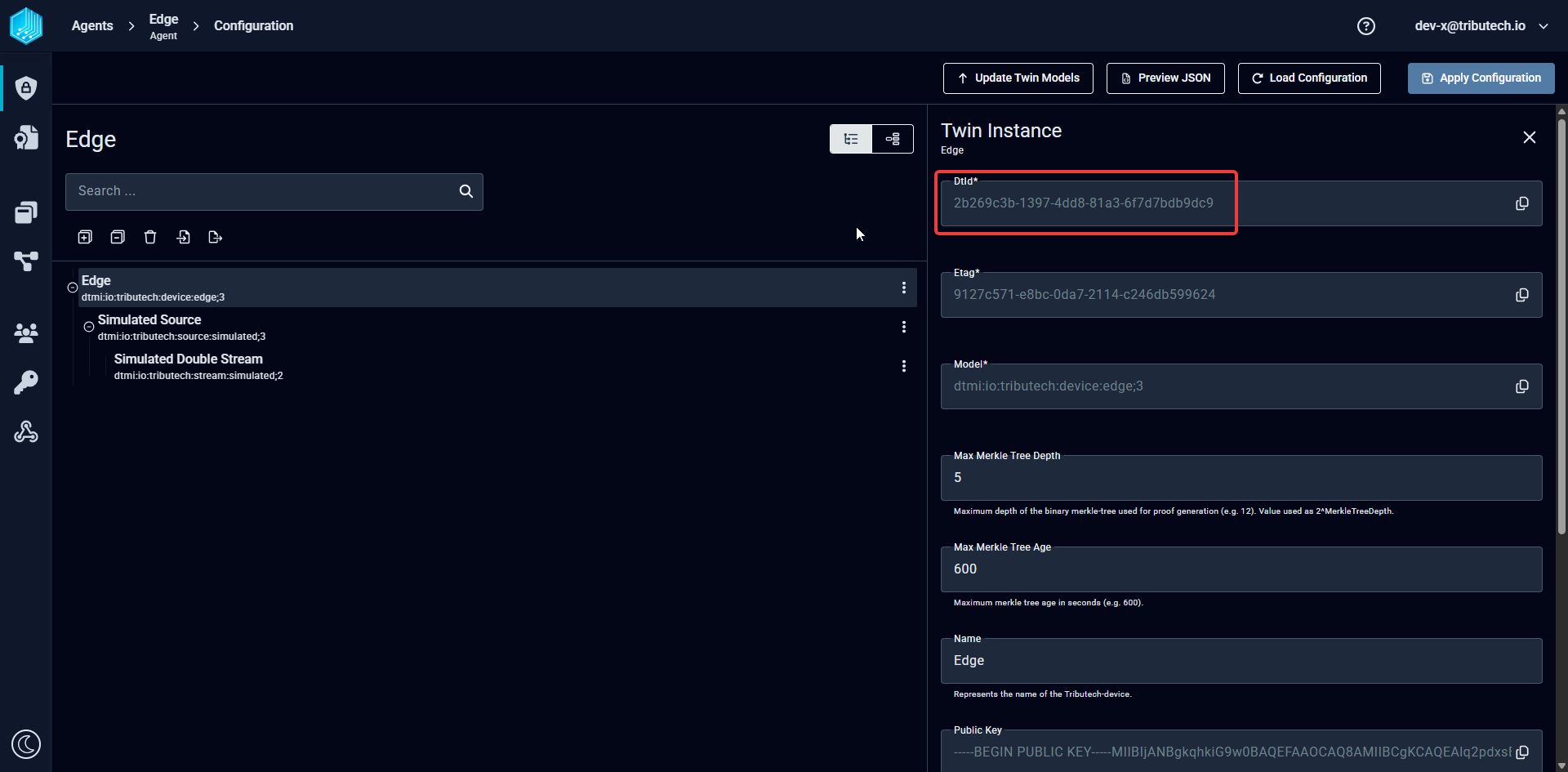Image resolution: width=1568 pixels, height=772 pixels.
Task: Click scrollbar down arrow
Action: [1561, 766]
